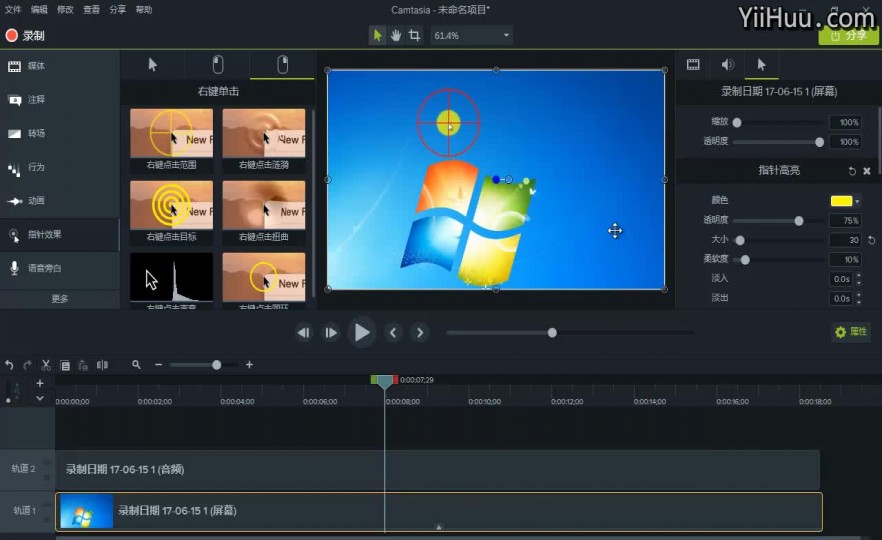Open the 帮助 menu

(144, 10)
